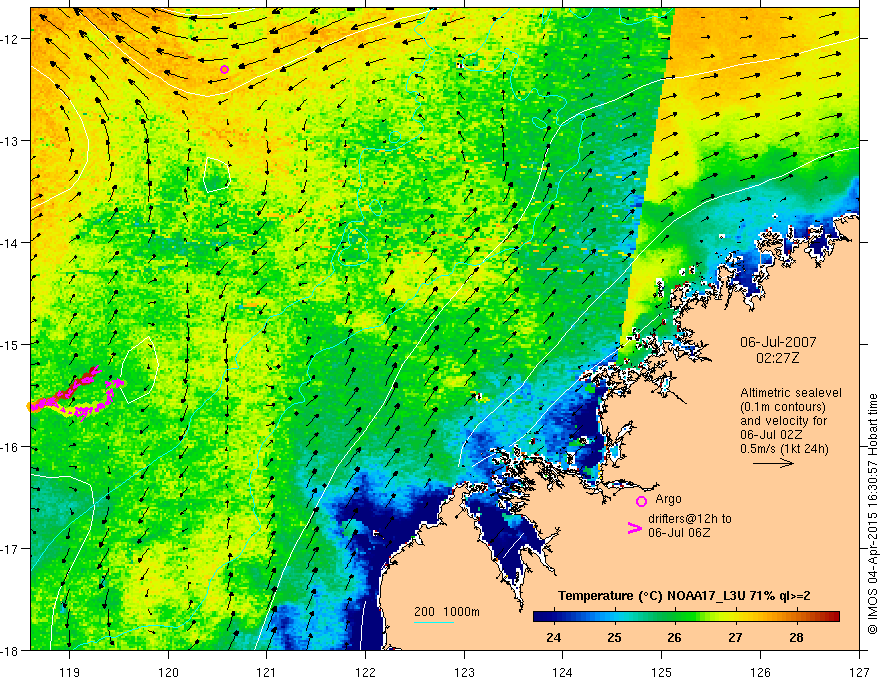The height and width of the screenshot is (680, 880).
Task: Click the Argo float circle near 120.5E
Action: coord(224,70)
